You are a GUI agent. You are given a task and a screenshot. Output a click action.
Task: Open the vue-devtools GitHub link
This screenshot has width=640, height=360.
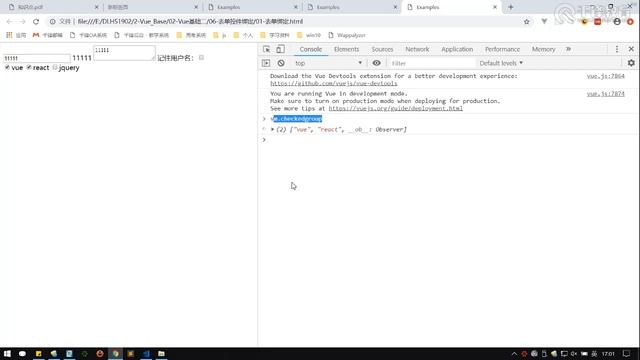(x=333, y=83)
